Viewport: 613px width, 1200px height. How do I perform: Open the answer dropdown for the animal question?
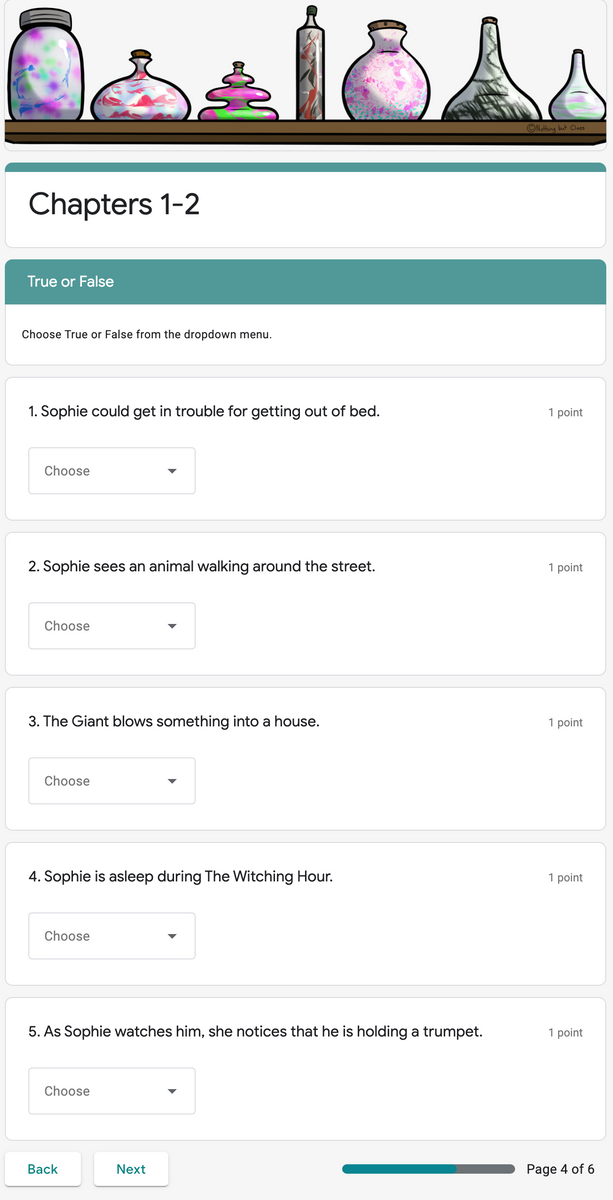click(111, 625)
